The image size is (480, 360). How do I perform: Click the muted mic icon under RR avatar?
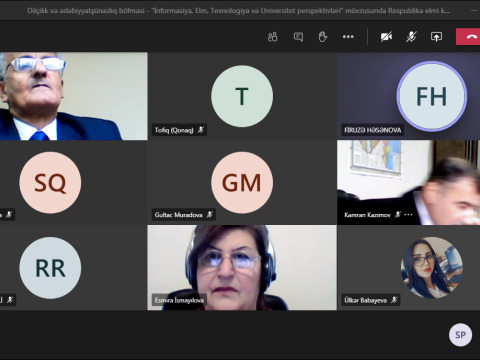click(x=10, y=300)
